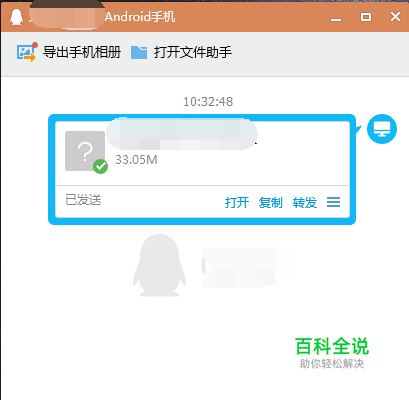Click the Android手机 window title

coord(140,16)
